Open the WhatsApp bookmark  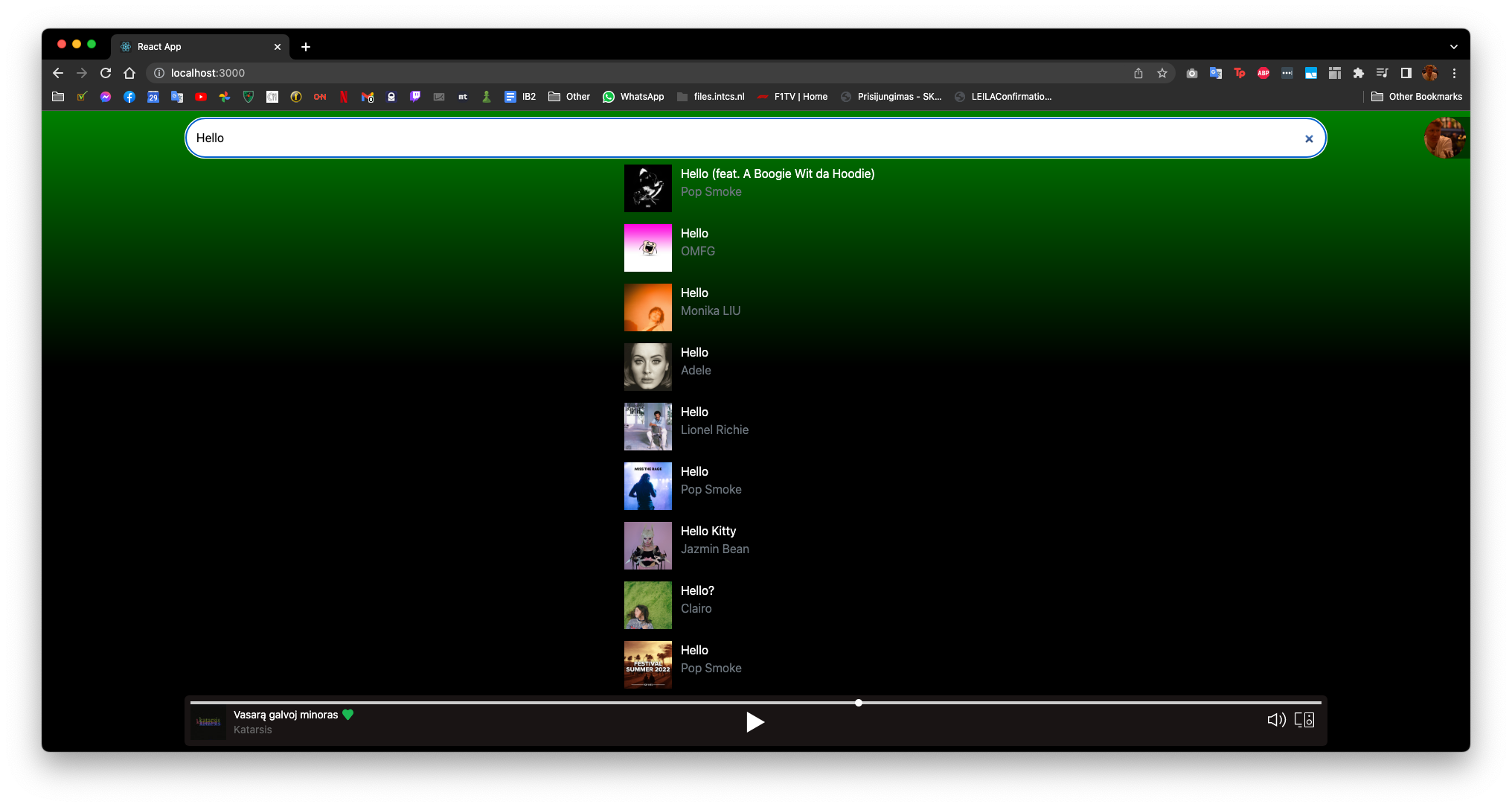633,97
